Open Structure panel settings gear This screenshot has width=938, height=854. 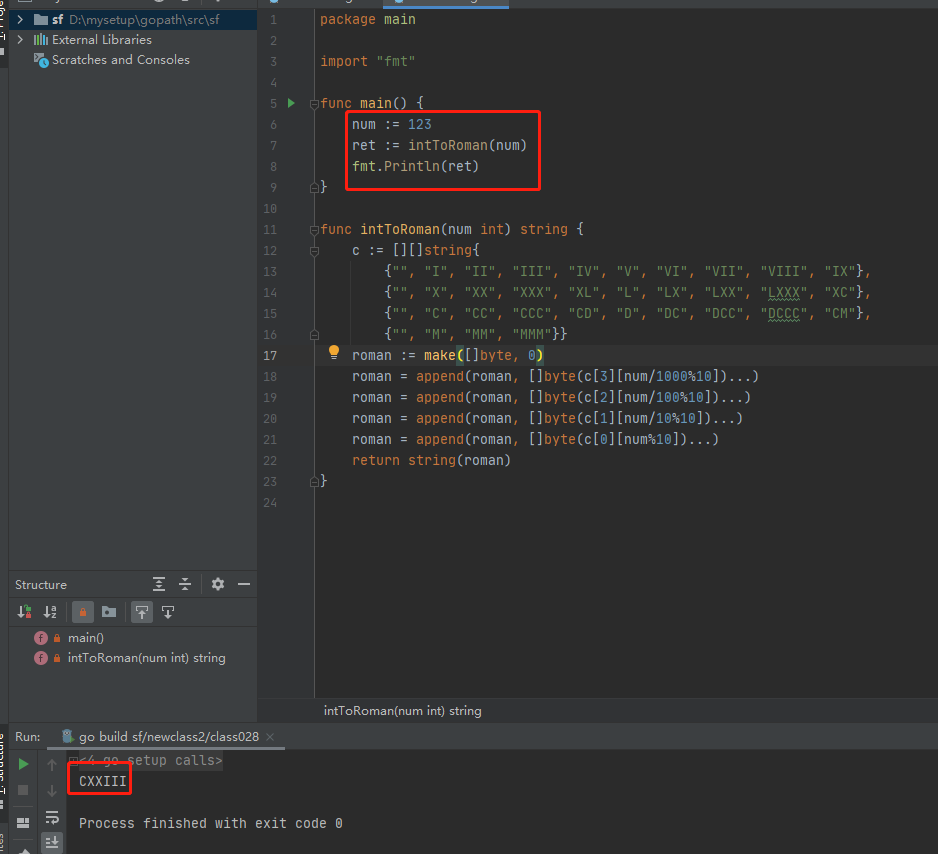(x=218, y=584)
